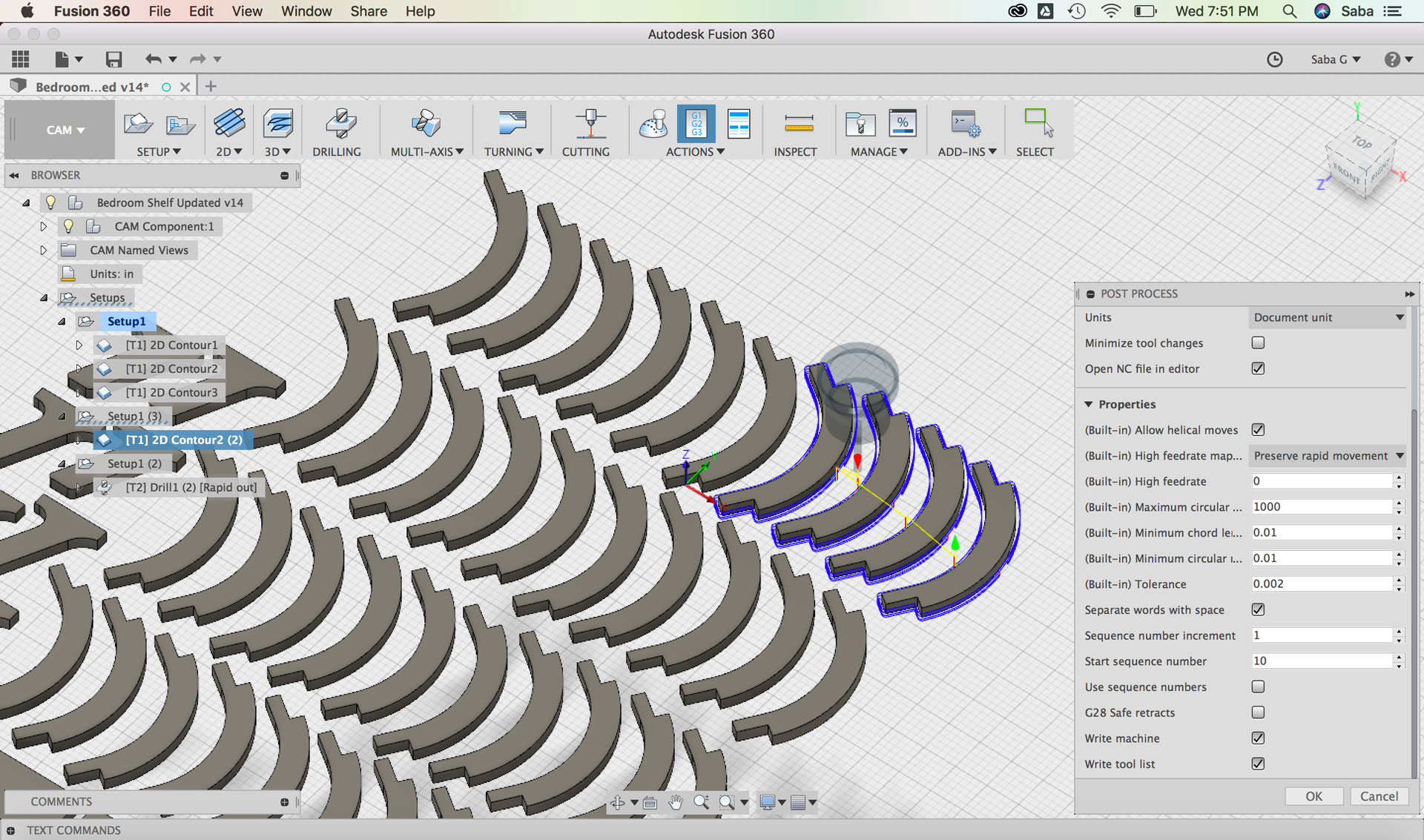Open the Units dropdown Document unit
The image size is (1424, 840).
(1328, 317)
